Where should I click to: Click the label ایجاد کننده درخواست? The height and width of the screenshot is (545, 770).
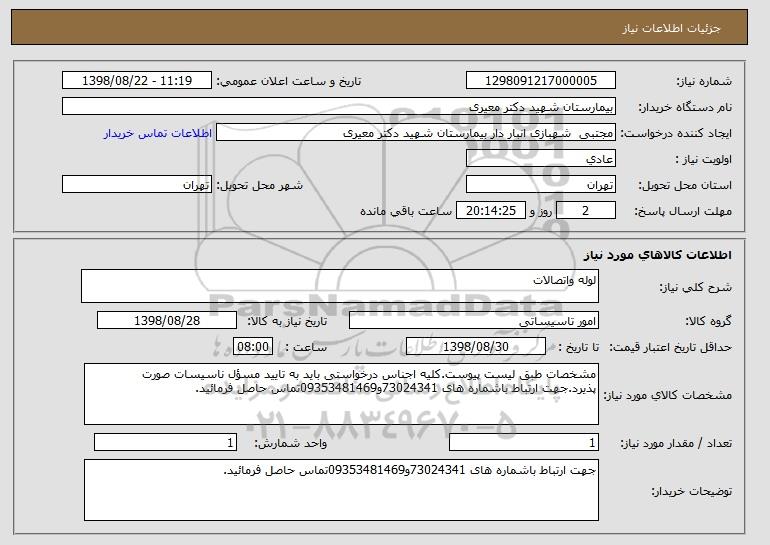tap(676, 133)
